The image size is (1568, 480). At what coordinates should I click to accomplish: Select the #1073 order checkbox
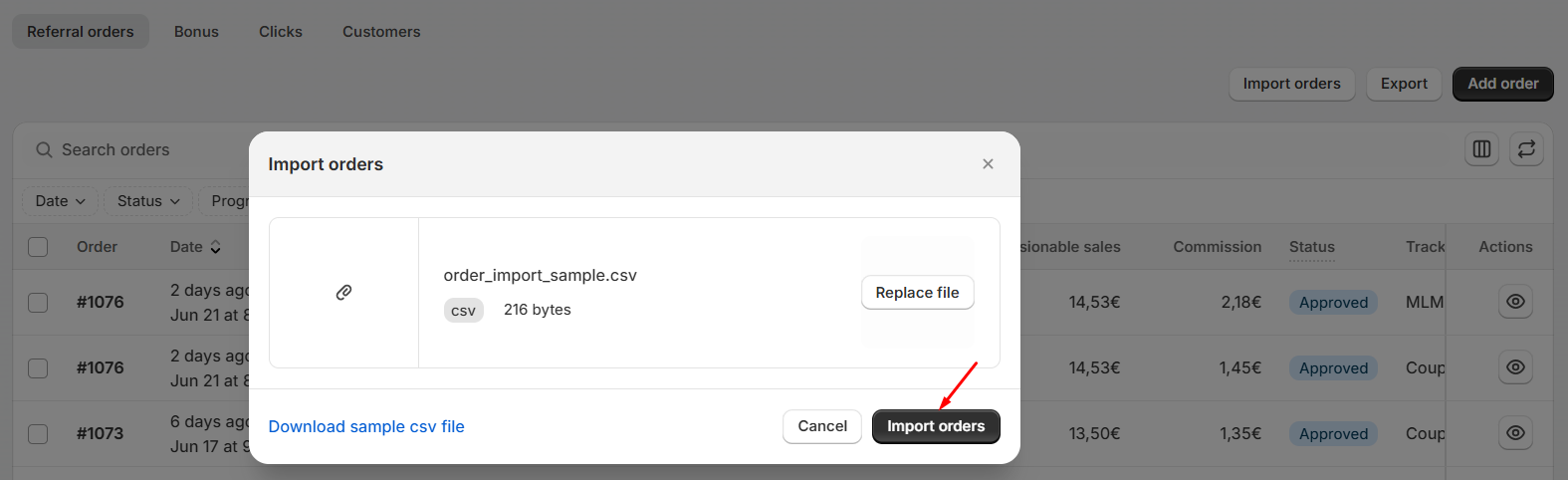click(38, 433)
